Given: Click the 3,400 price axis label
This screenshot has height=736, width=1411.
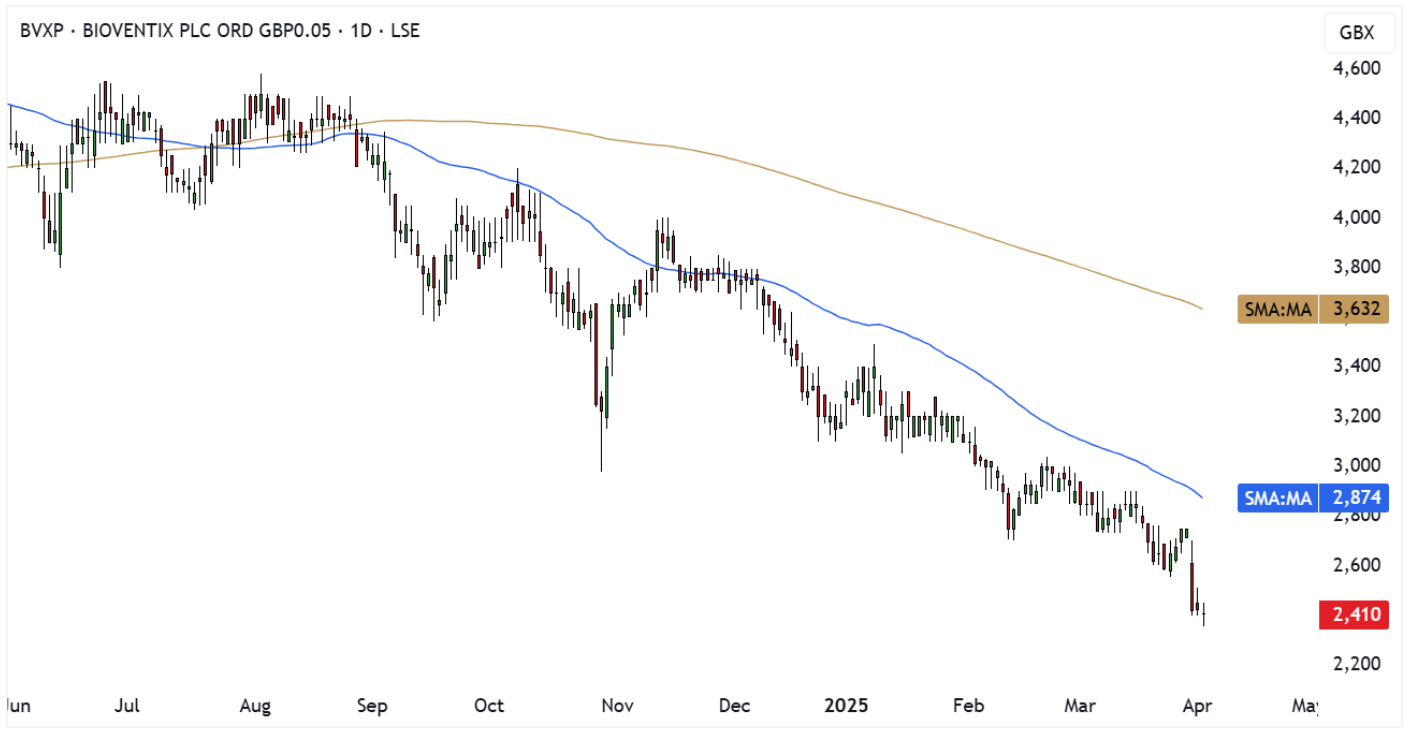Looking at the screenshot, I should [x=1356, y=366].
